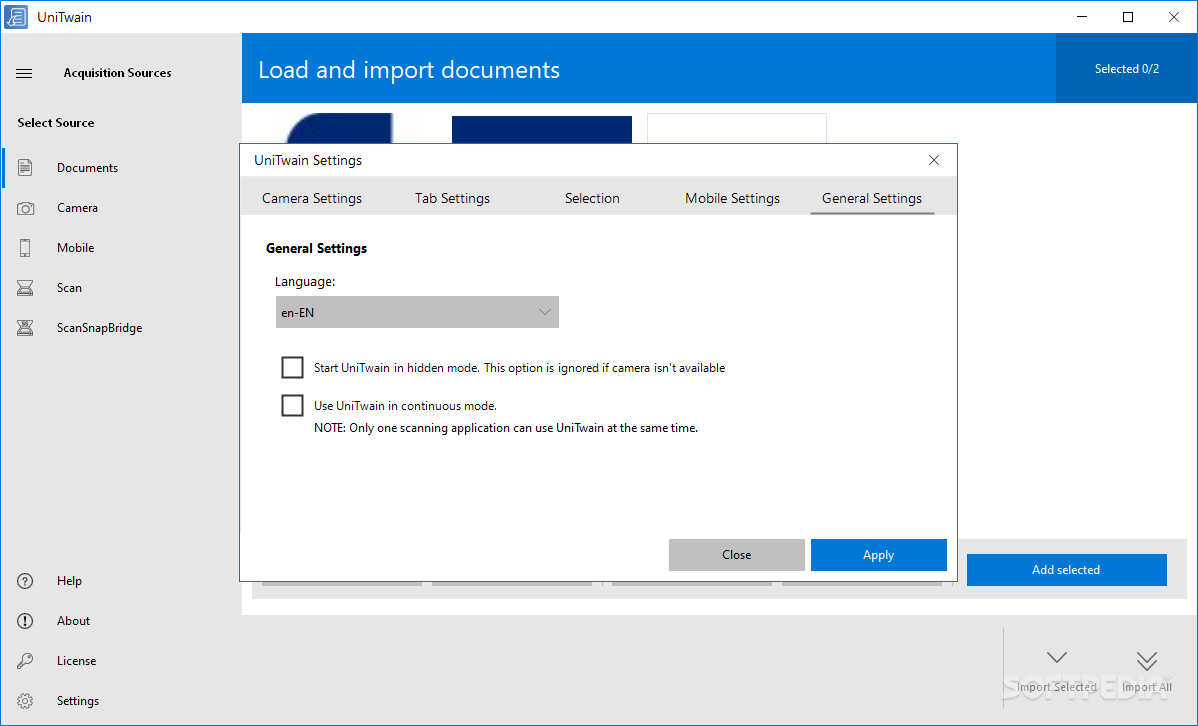Screen dimensions: 1198x726
Task: Select Mobile label in the sidebar
Action: tap(76, 248)
